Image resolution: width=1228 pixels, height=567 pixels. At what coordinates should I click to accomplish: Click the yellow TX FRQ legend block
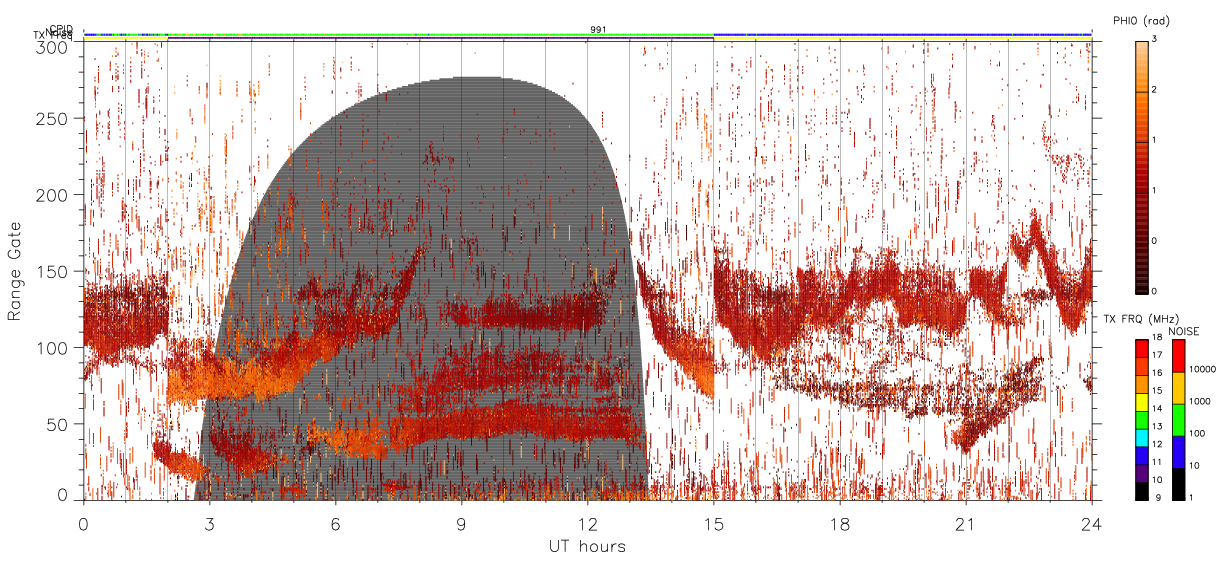[x=1141, y=402]
